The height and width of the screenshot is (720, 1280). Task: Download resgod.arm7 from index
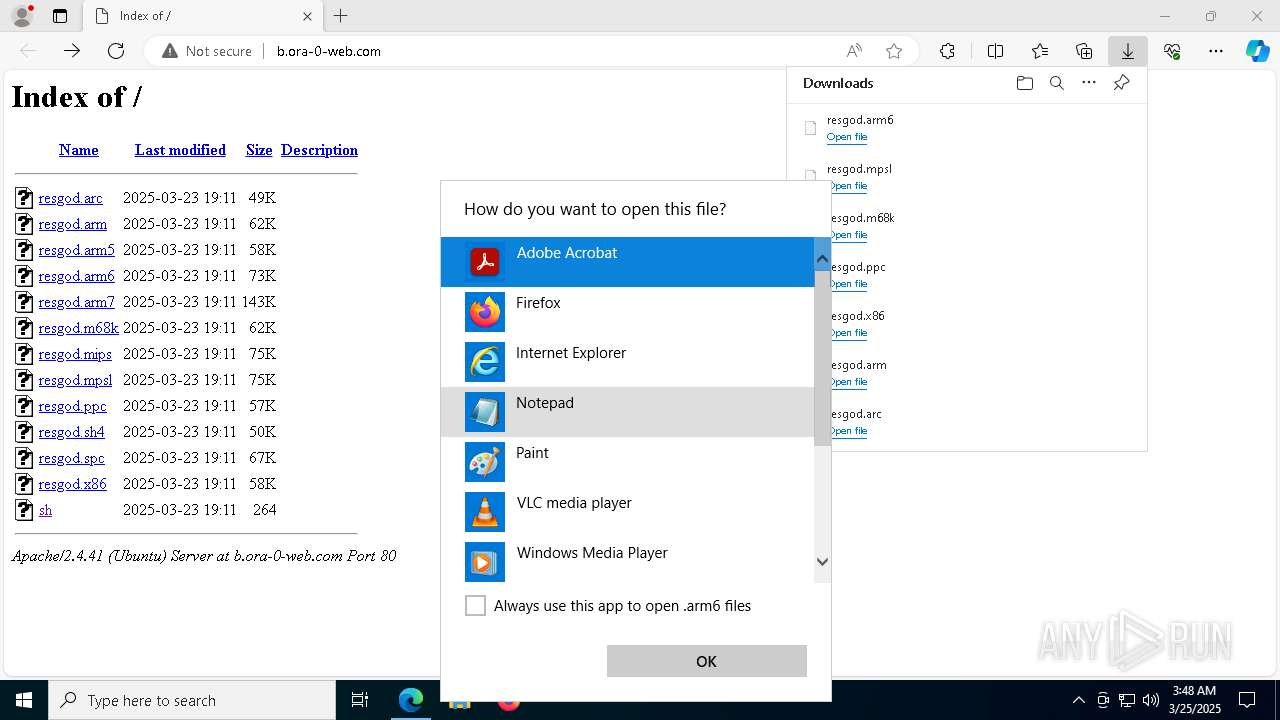coord(76,302)
